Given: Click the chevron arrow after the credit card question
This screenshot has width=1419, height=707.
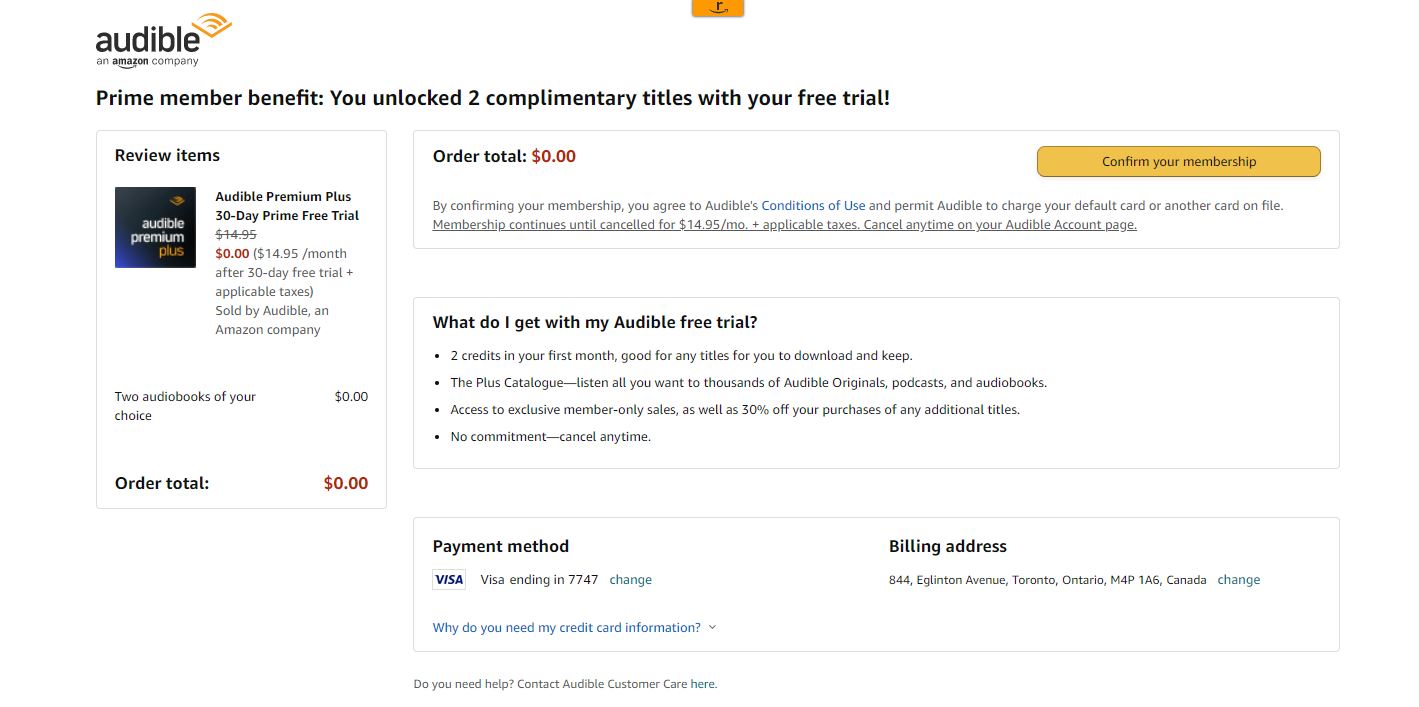Looking at the screenshot, I should 712,628.
